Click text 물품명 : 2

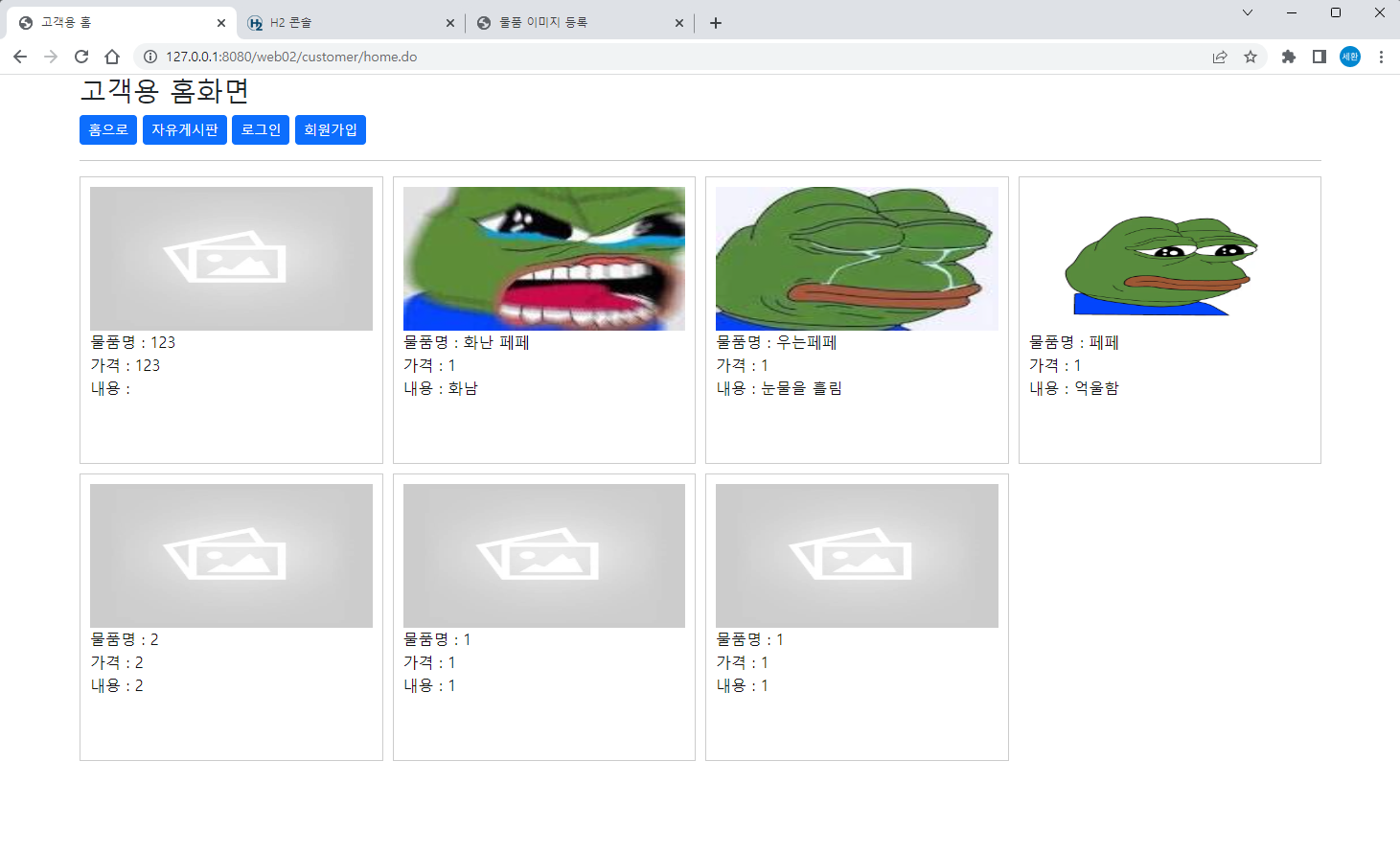[x=125, y=639]
